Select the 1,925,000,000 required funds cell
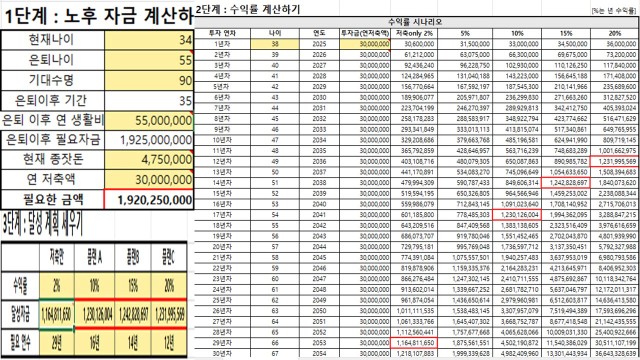The width and height of the screenshot is (640, 360). point(149,140)
